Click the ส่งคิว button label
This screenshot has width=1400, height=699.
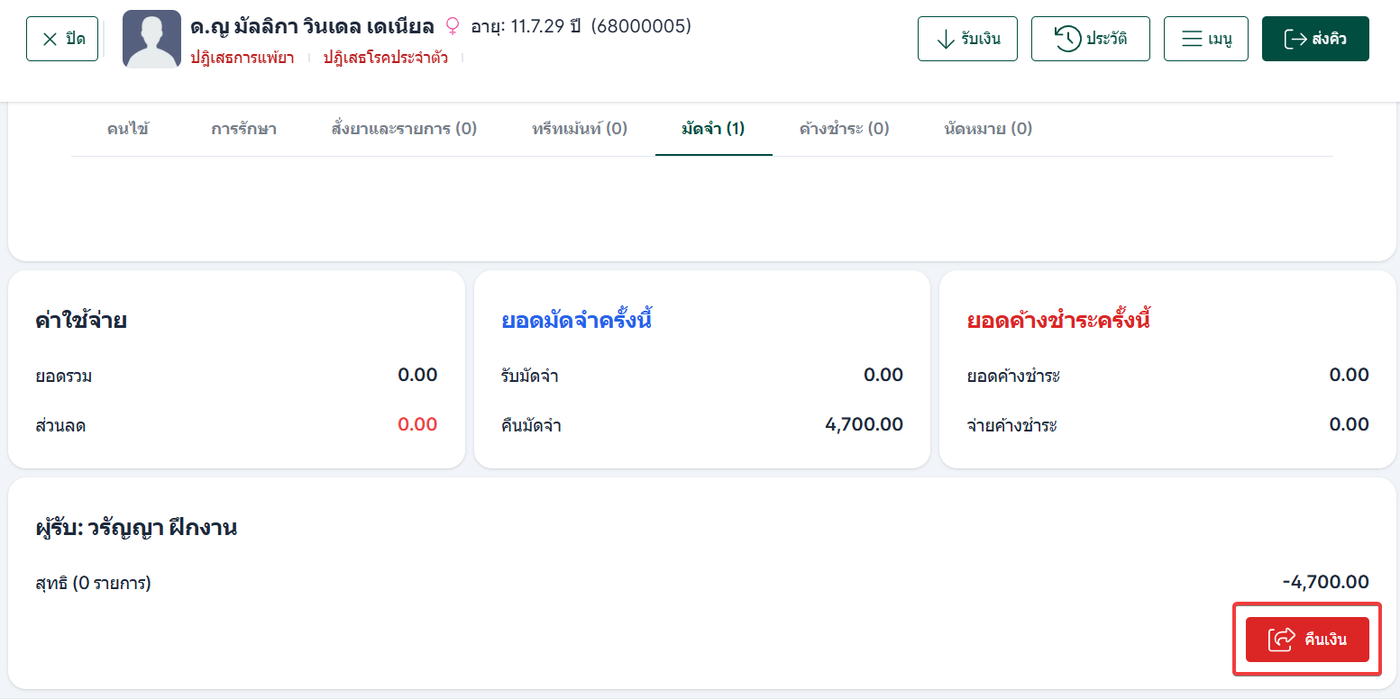[1329, 39]
